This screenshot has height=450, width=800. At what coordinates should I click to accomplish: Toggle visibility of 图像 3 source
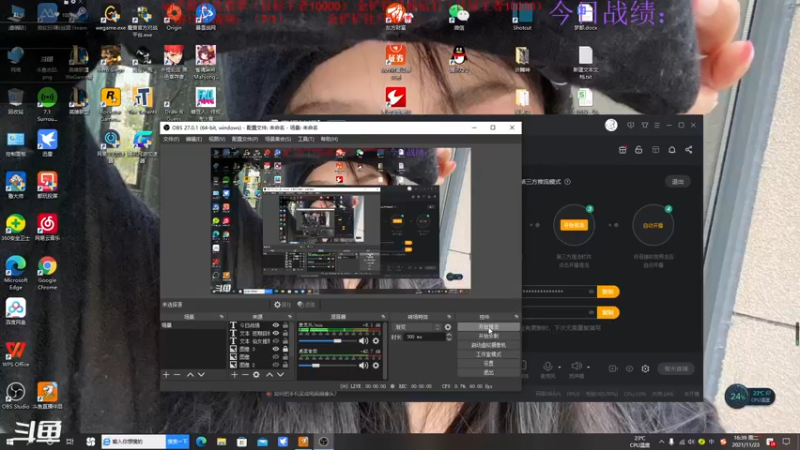point(276,349)
